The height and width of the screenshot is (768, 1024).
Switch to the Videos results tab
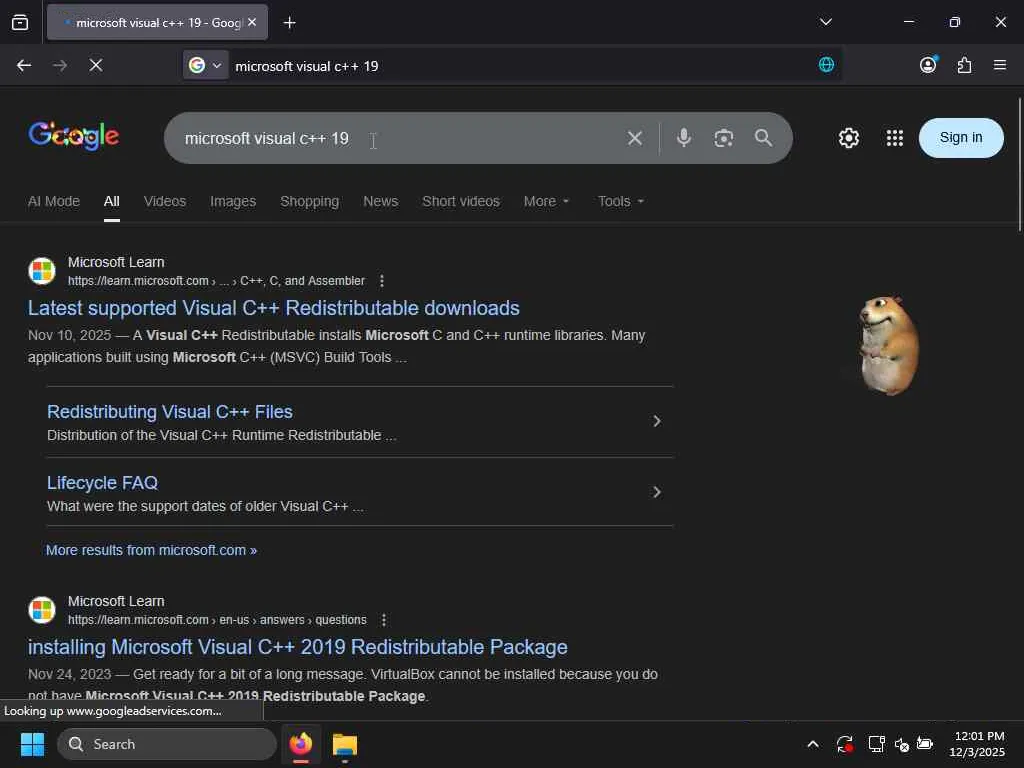[x=165, y=201]
